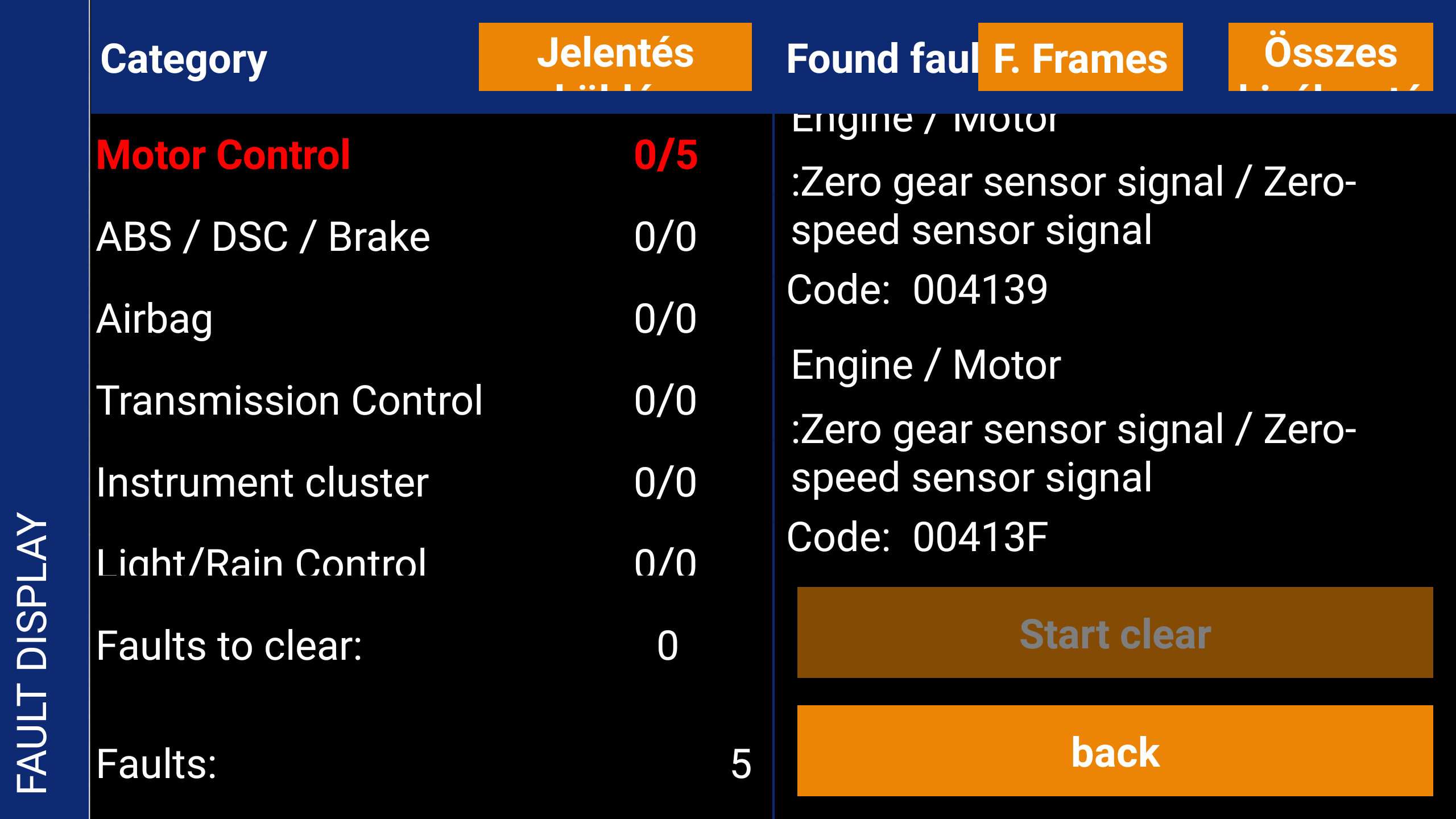Viewport: 1456px width, 819px height.
Task: Tap the dimmed Start clear button
Action: [x=1115, y=632]
